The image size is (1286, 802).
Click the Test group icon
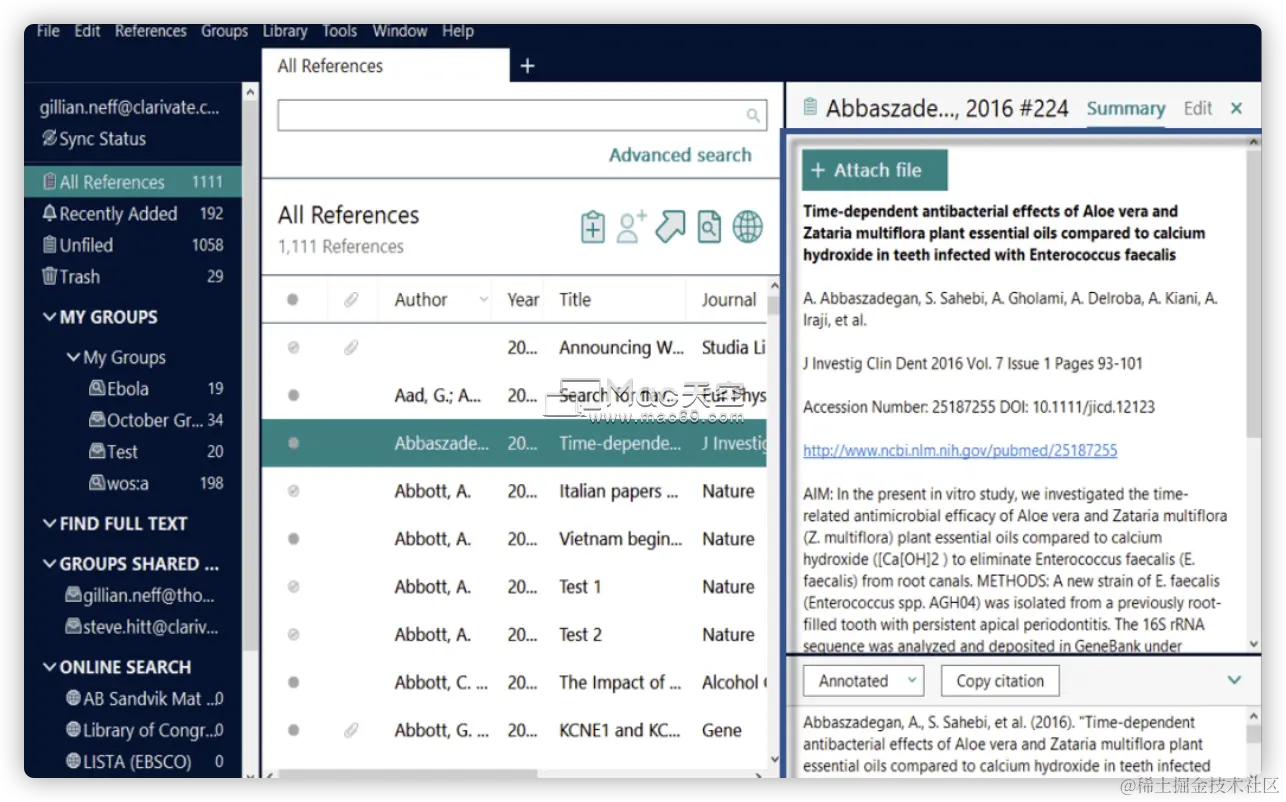point(97,451)
